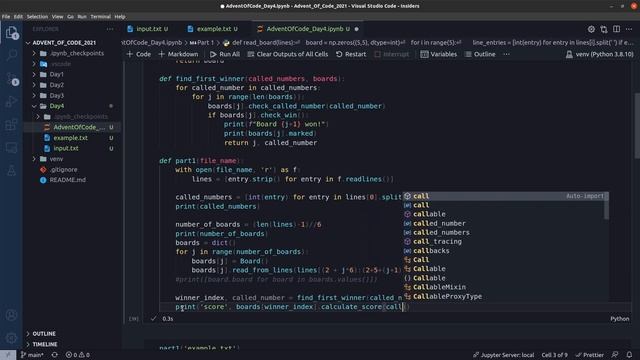Clear Outputs of All Cells

click(x=287, y=54)
